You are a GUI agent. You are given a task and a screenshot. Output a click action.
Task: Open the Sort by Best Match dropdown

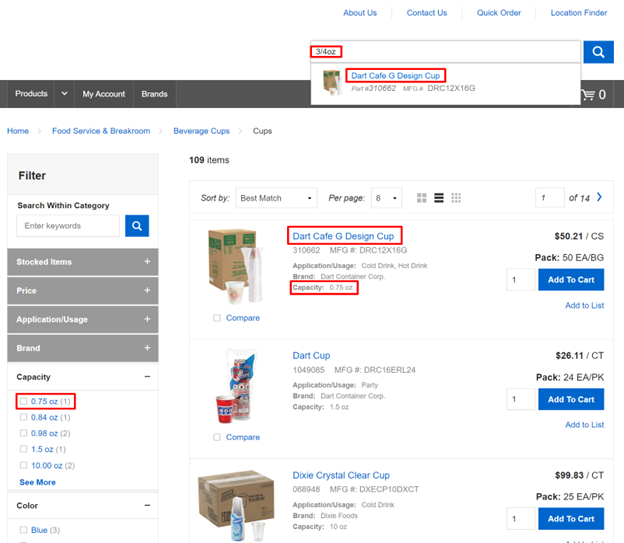pyautogui.click(x=277, y=198)
